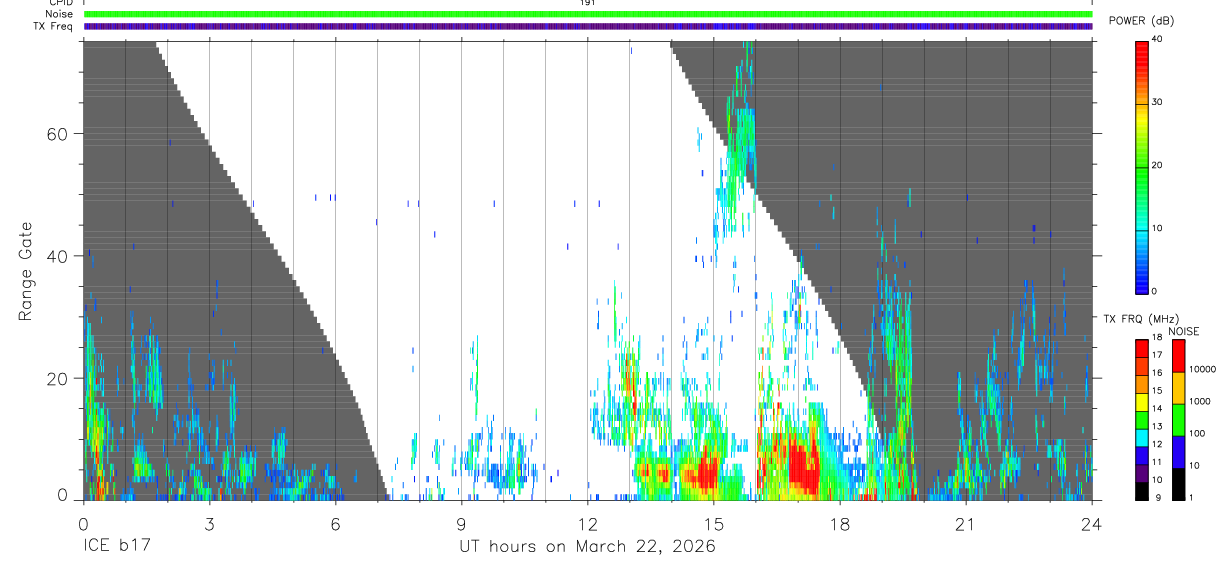Image resolution: width=1228 pixels, height=567 pixels.
Task: Click the x-axis hour label '12'
Action: click(x=587, y=524)
